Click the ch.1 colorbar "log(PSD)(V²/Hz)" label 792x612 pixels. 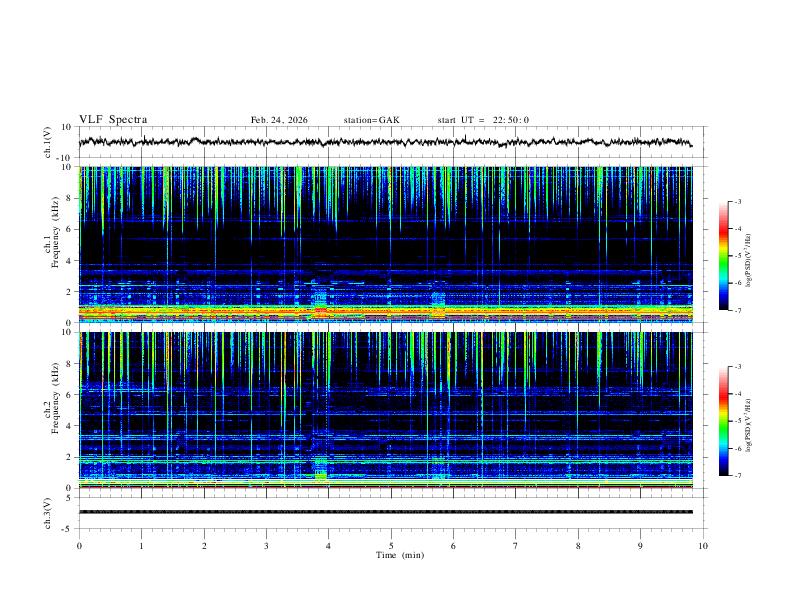pyautogui.click(x=748, y=261)
